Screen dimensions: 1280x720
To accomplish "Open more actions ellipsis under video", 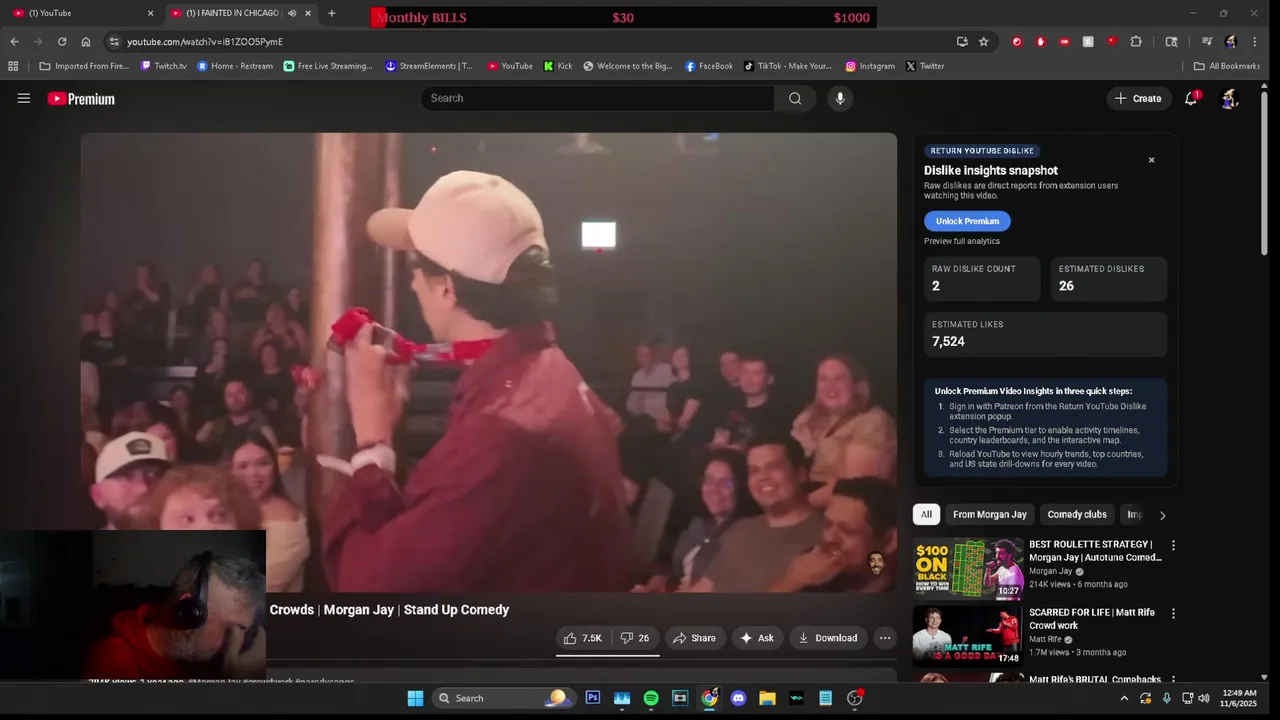I will [885, 638].
